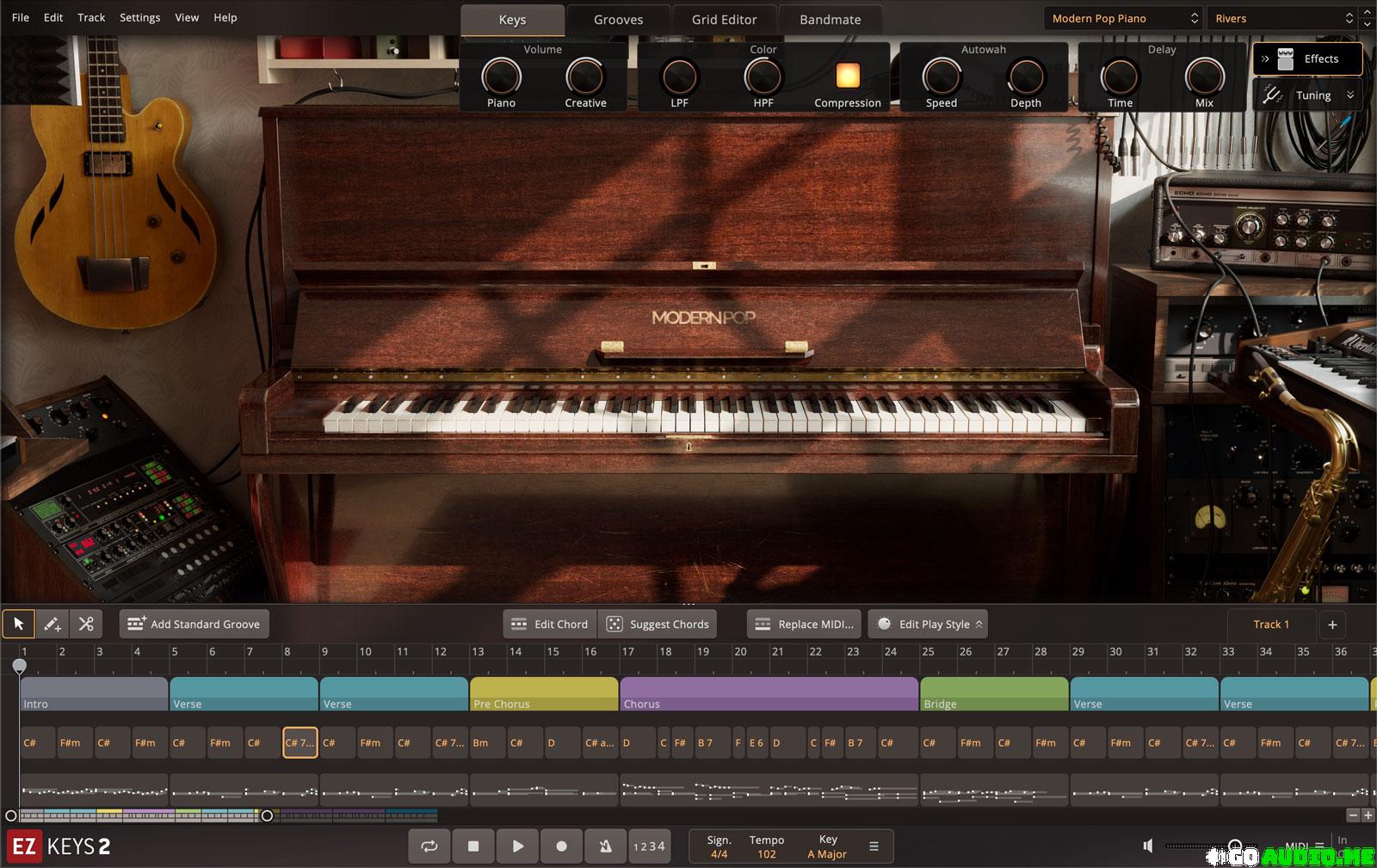1377x868 pixels.
Task: Select the highlighted C# 7 chord block
Action: click(x=300, y=742)
